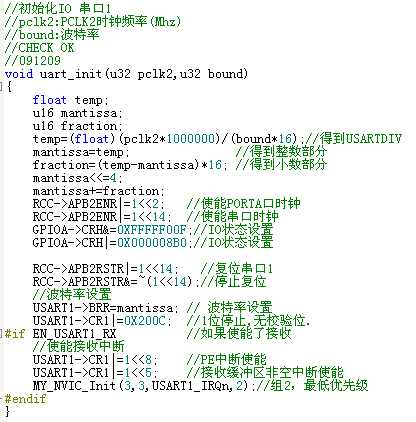Place cursor on float temp declaration
Viewport: 416px width, 422px height.
click(x=70, y=100)
